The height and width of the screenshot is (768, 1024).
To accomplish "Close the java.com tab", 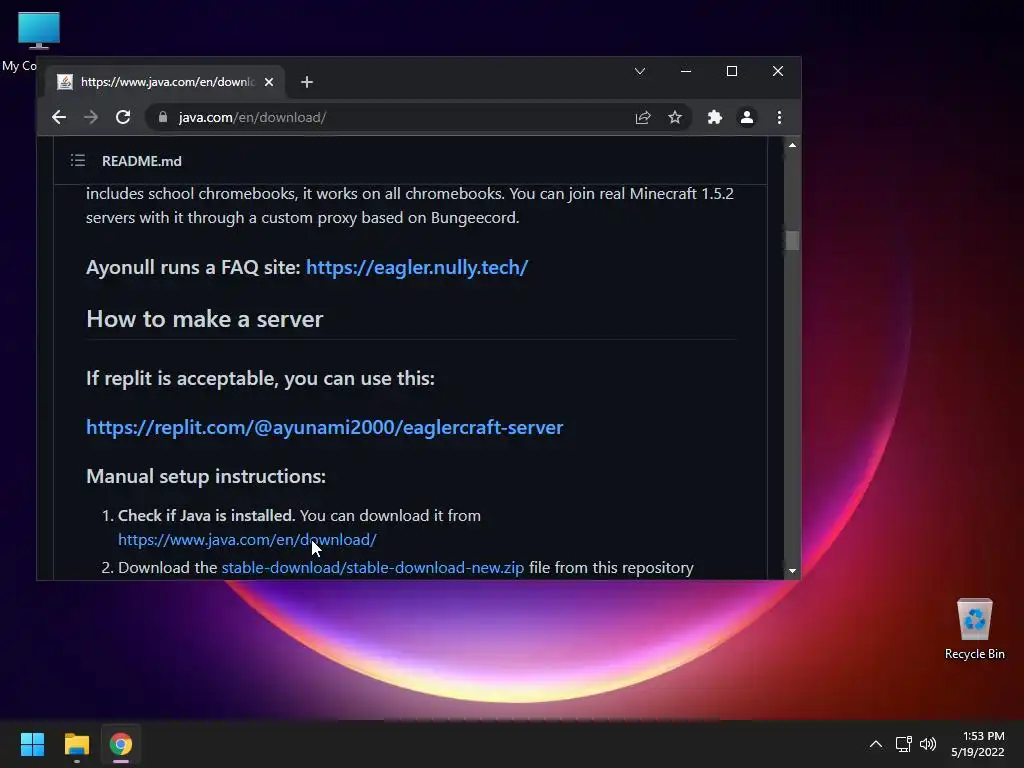I will point(269,82).
